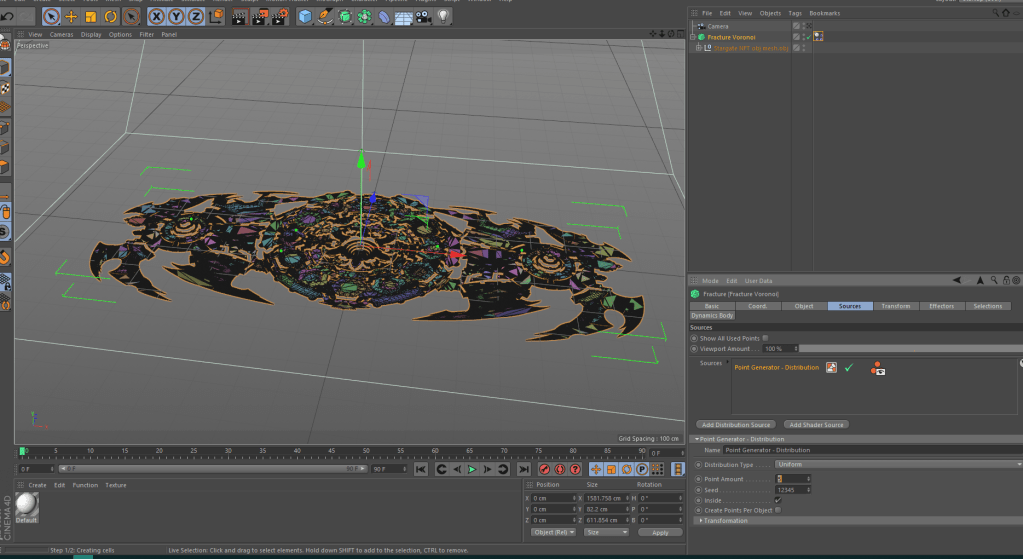This screenshot has height=559, width=1023.
Task: Select the Move tool in top toolbar
Action: coord(71,17)
